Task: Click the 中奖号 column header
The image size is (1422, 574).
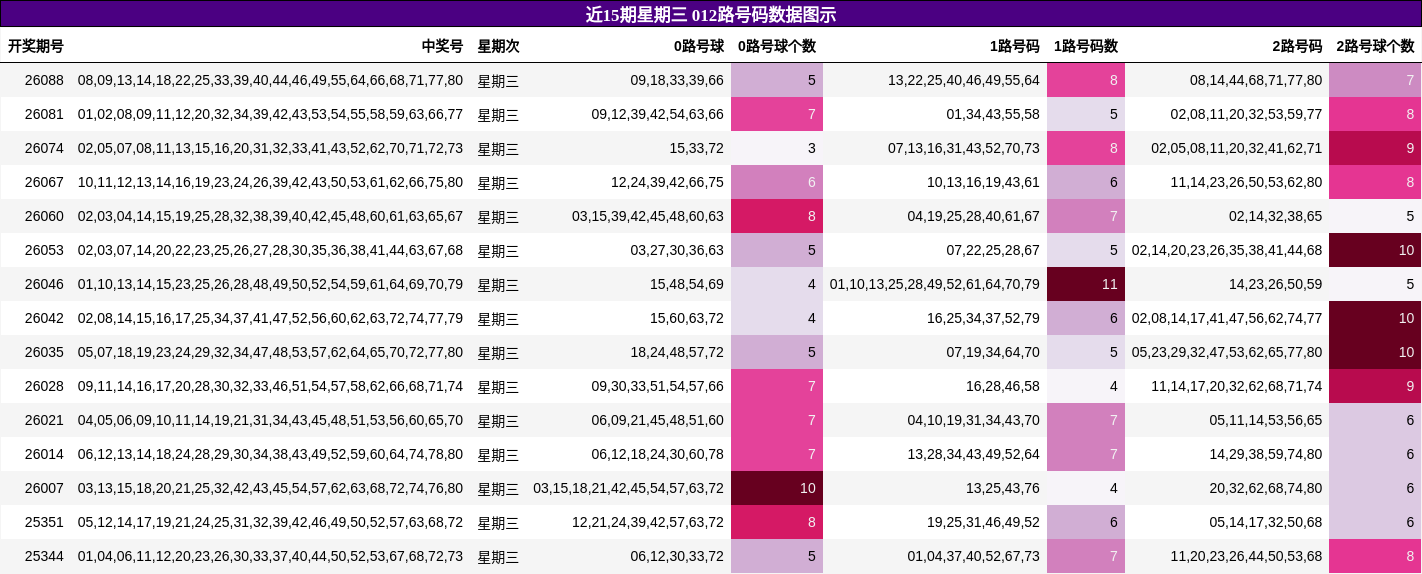Action: click(x=442, y=46)
